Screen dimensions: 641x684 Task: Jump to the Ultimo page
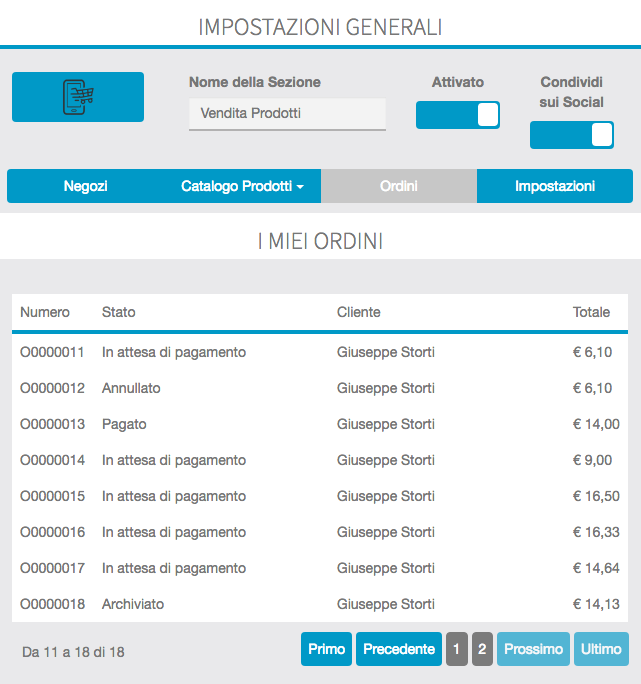[601, 649]
